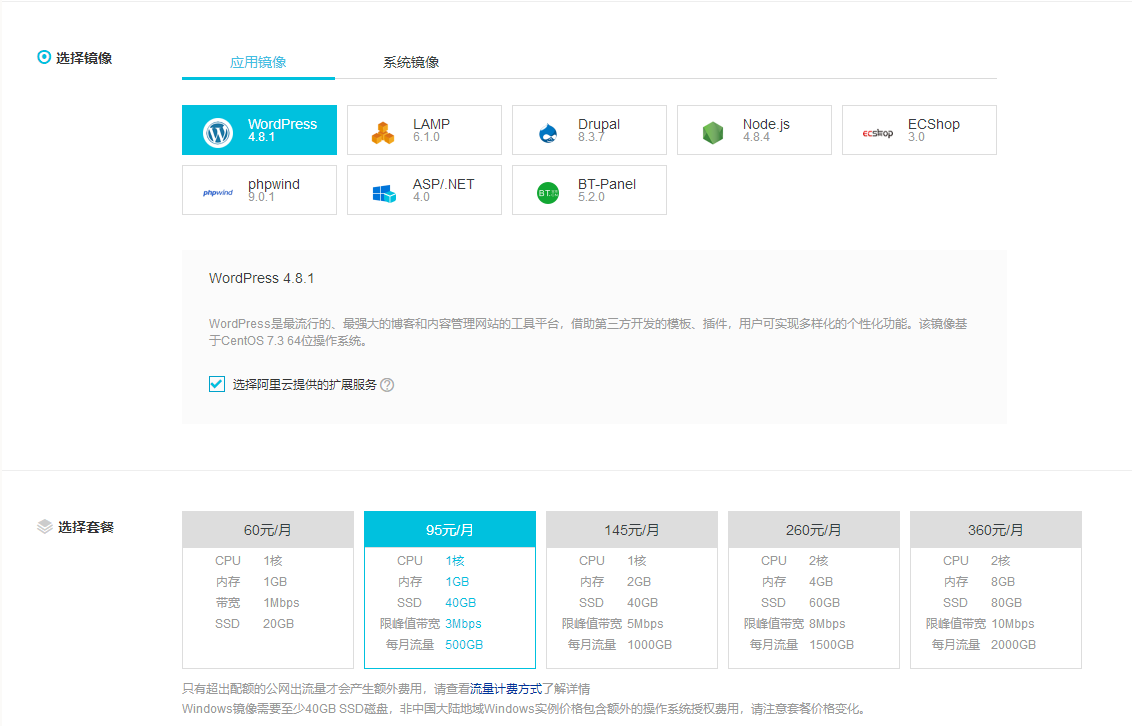The width and height of the screenshot is (1132, 726).
Task: Choose the ECShop logo icon
Action: click(877, 132)
